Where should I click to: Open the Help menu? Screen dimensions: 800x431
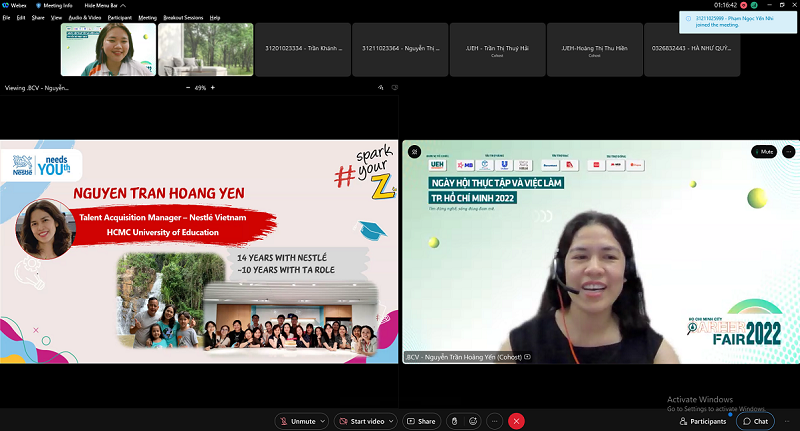(x=215, y=18)
